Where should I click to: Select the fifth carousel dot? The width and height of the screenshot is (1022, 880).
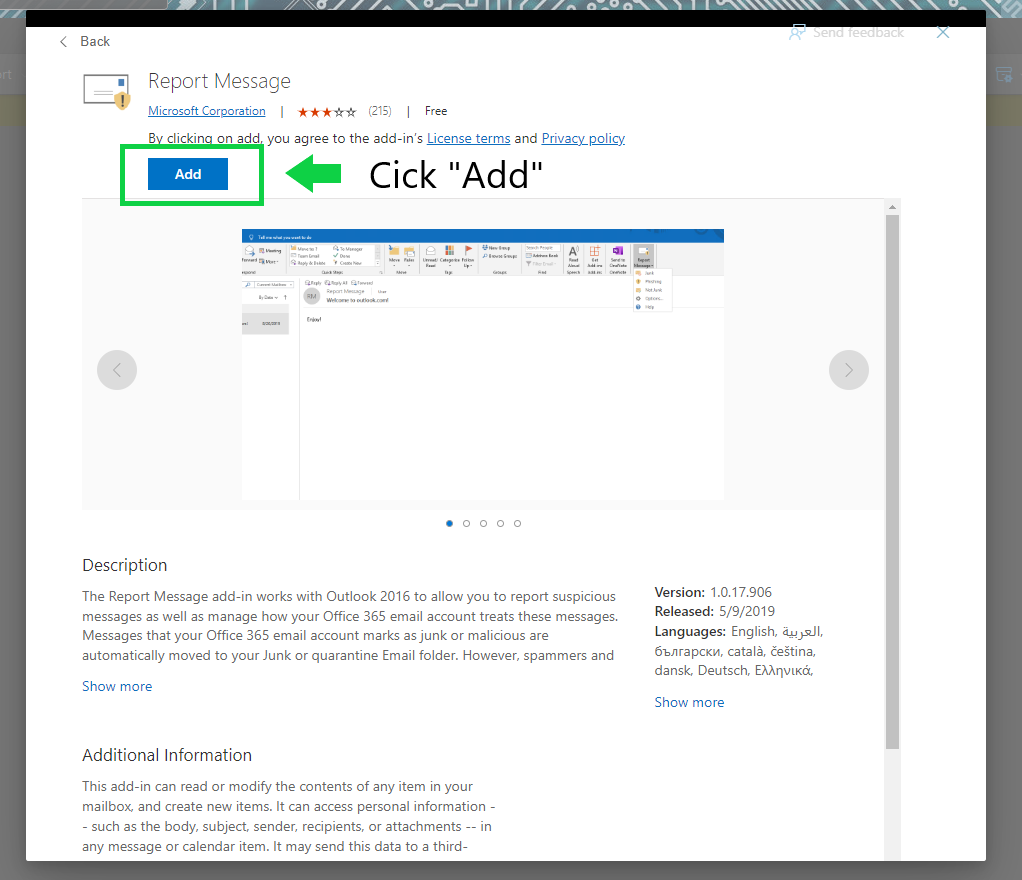518,523
